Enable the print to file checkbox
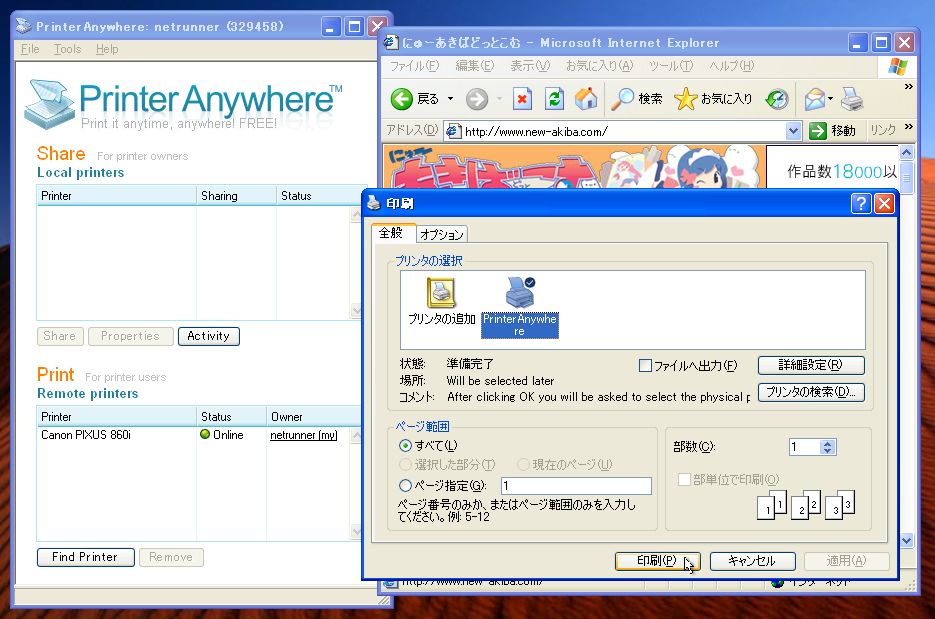Screen dimensions: 935x619 tap(645, 366)
